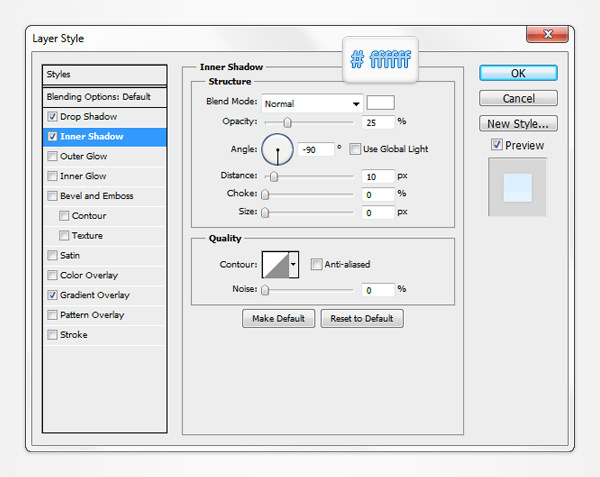Open the Blend Mode dropdown

point(312,103)
